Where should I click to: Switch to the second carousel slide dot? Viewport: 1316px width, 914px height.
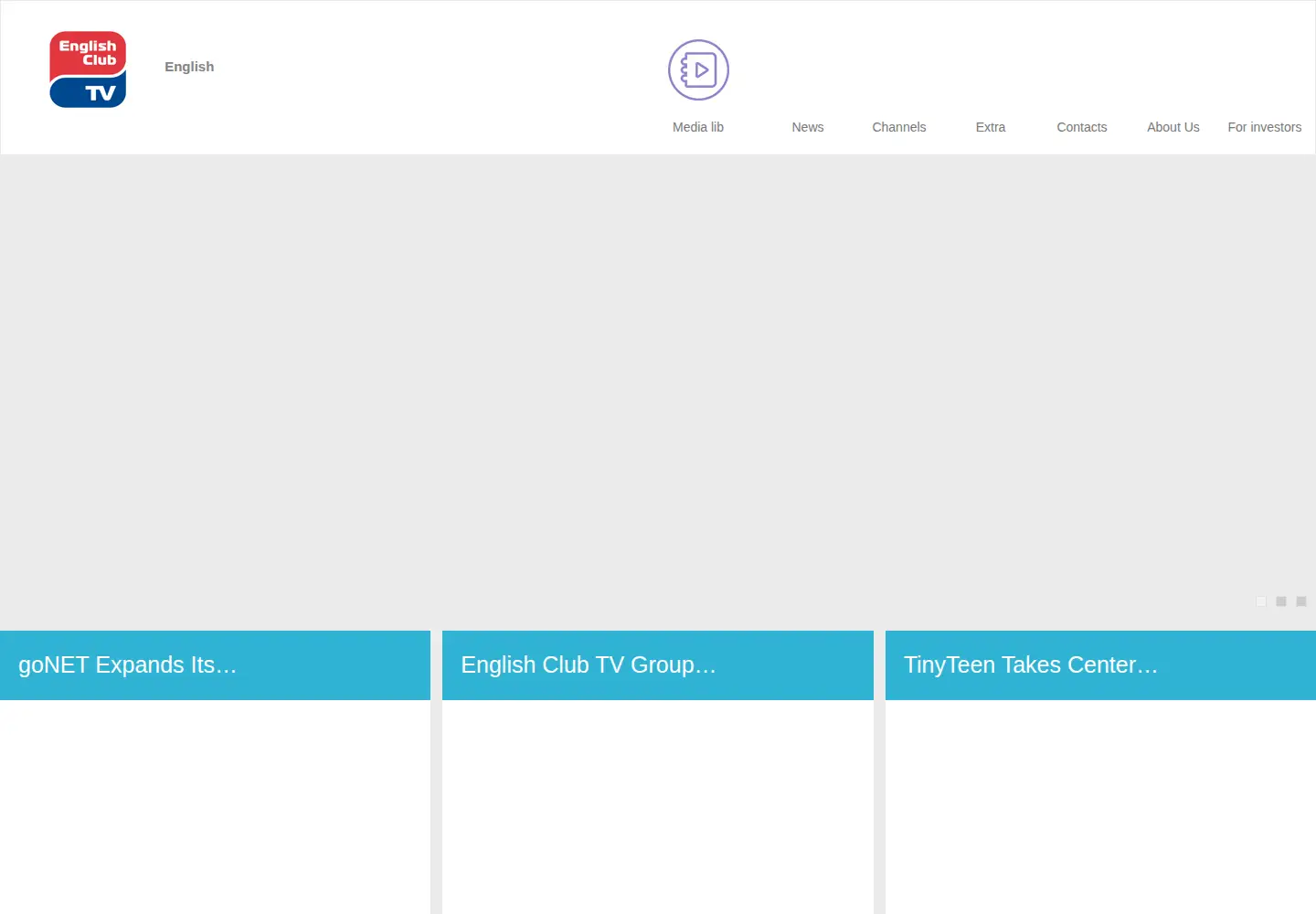pyautogui.click(x=1281, y=601)
